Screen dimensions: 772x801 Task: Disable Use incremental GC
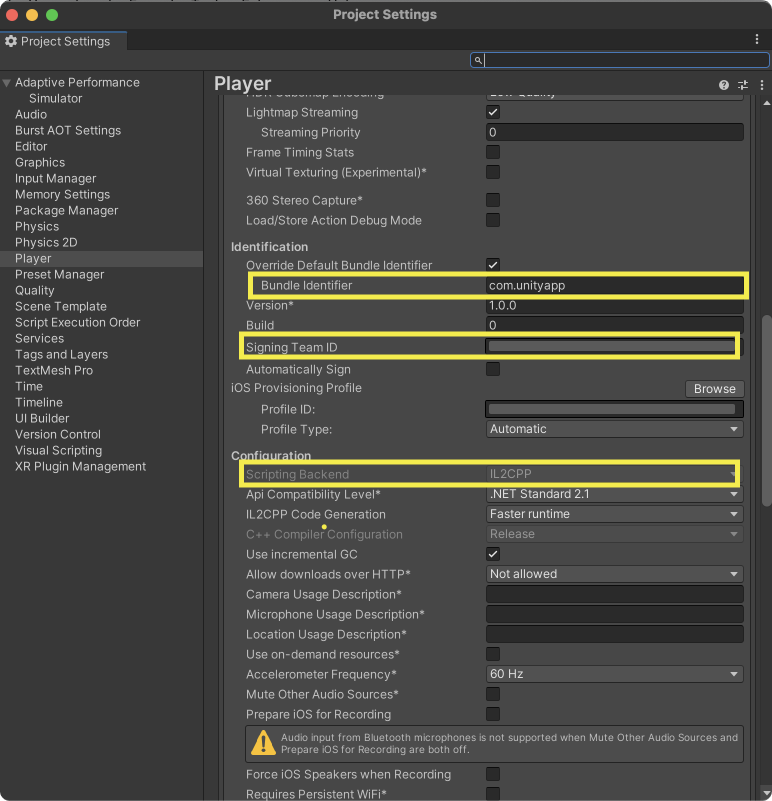[x=493, y=554]
